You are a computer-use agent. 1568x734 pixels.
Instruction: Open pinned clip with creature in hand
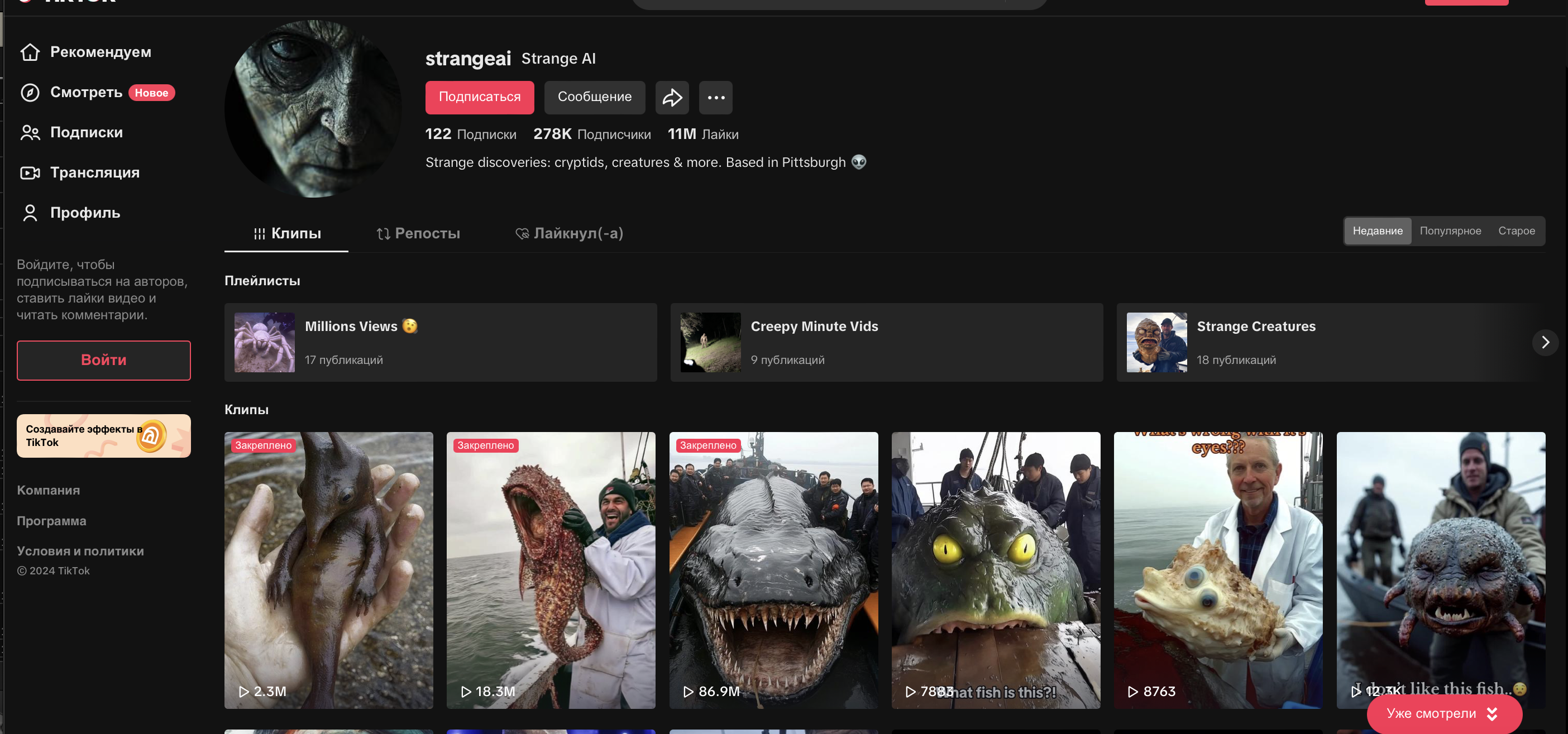point(329,570)
